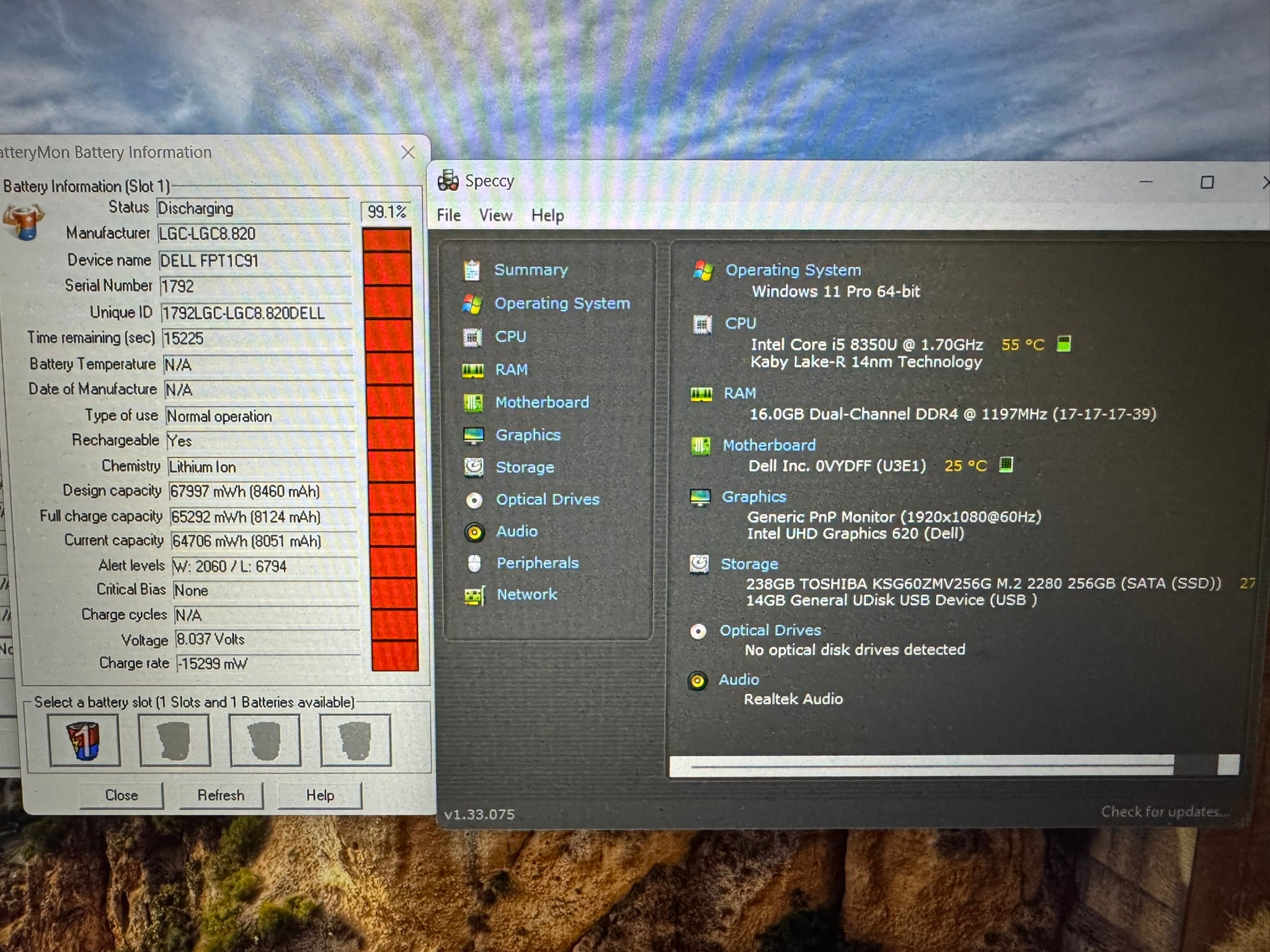Select the CPU chip icon in sidebar
The width and height of the screenshot is (1270, 952).
pyautogui.click(x=473, y=337)
